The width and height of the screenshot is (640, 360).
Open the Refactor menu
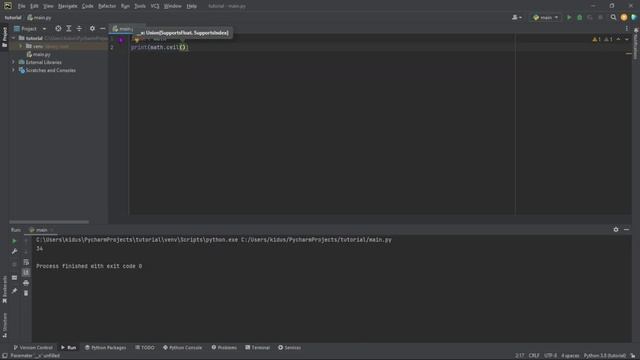pos(107,6)
